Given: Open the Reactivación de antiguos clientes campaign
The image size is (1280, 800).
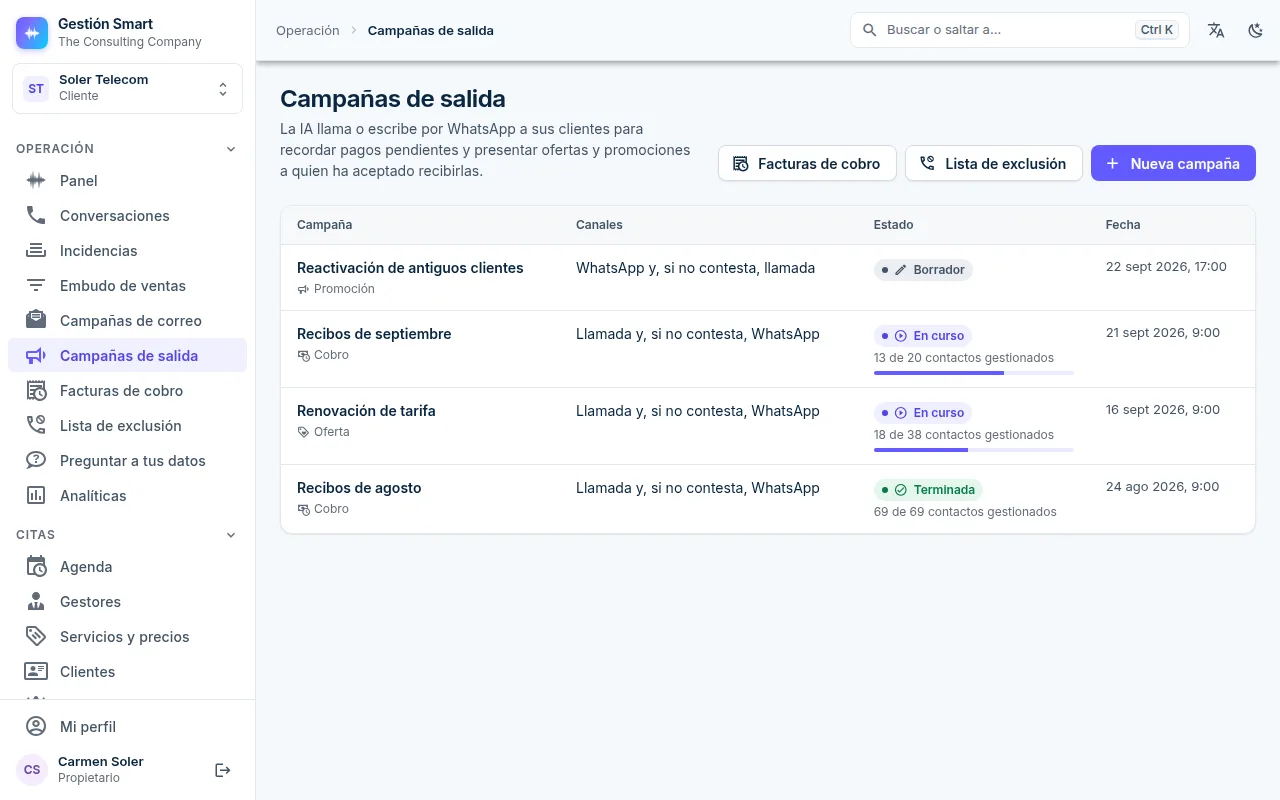Looking at the screenshot, I should (410, 268).
